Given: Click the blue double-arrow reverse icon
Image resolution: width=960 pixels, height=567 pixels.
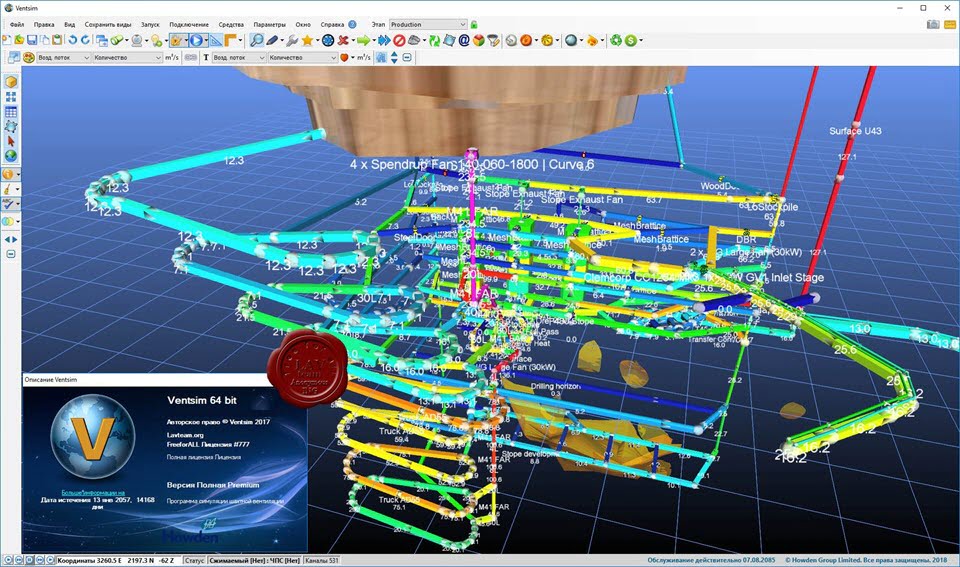Looking at the screenshot, I should pyautogui.click(x=384, y=40).
